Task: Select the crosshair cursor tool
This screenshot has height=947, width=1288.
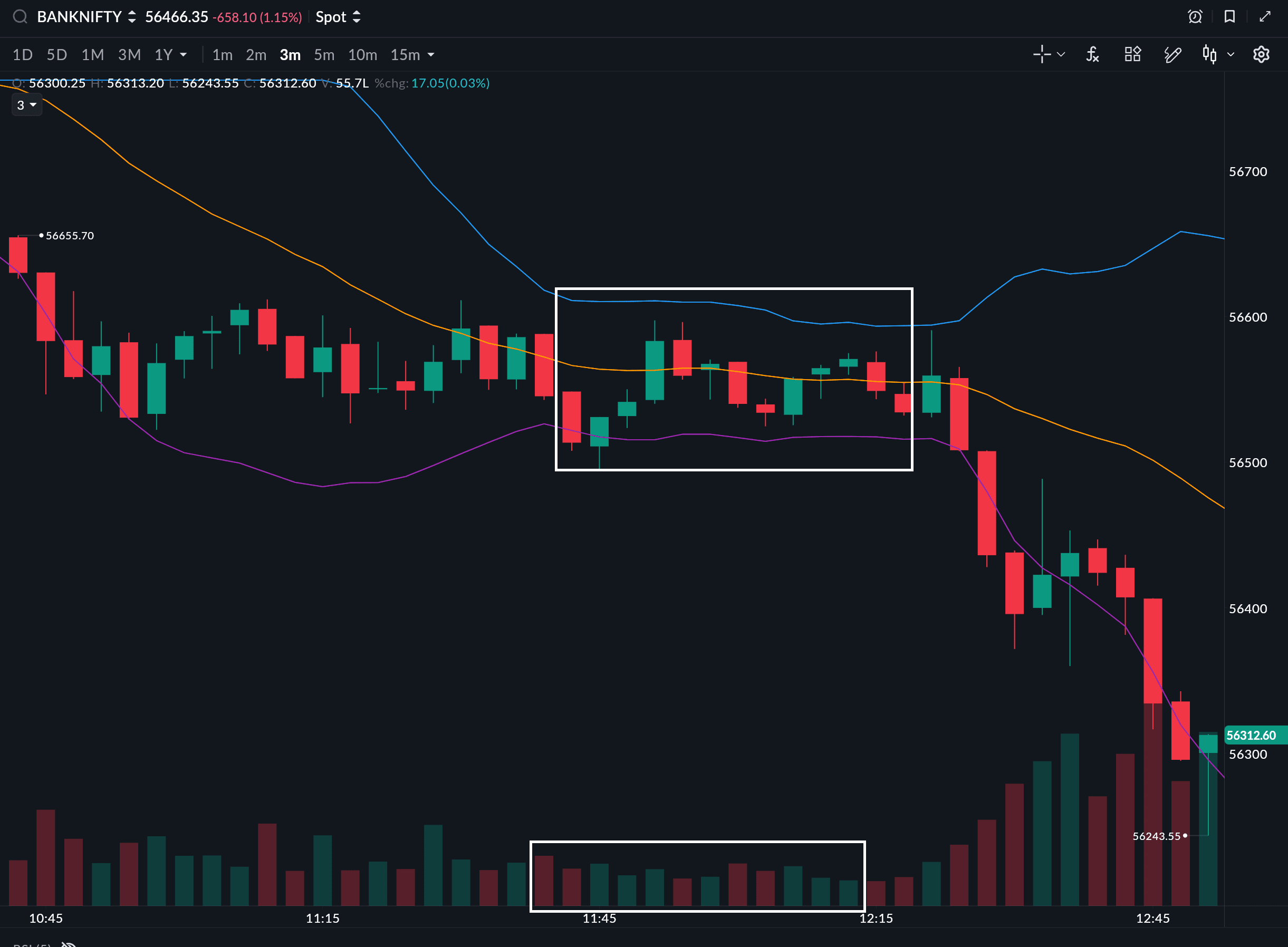Action: coord(1042,54)
